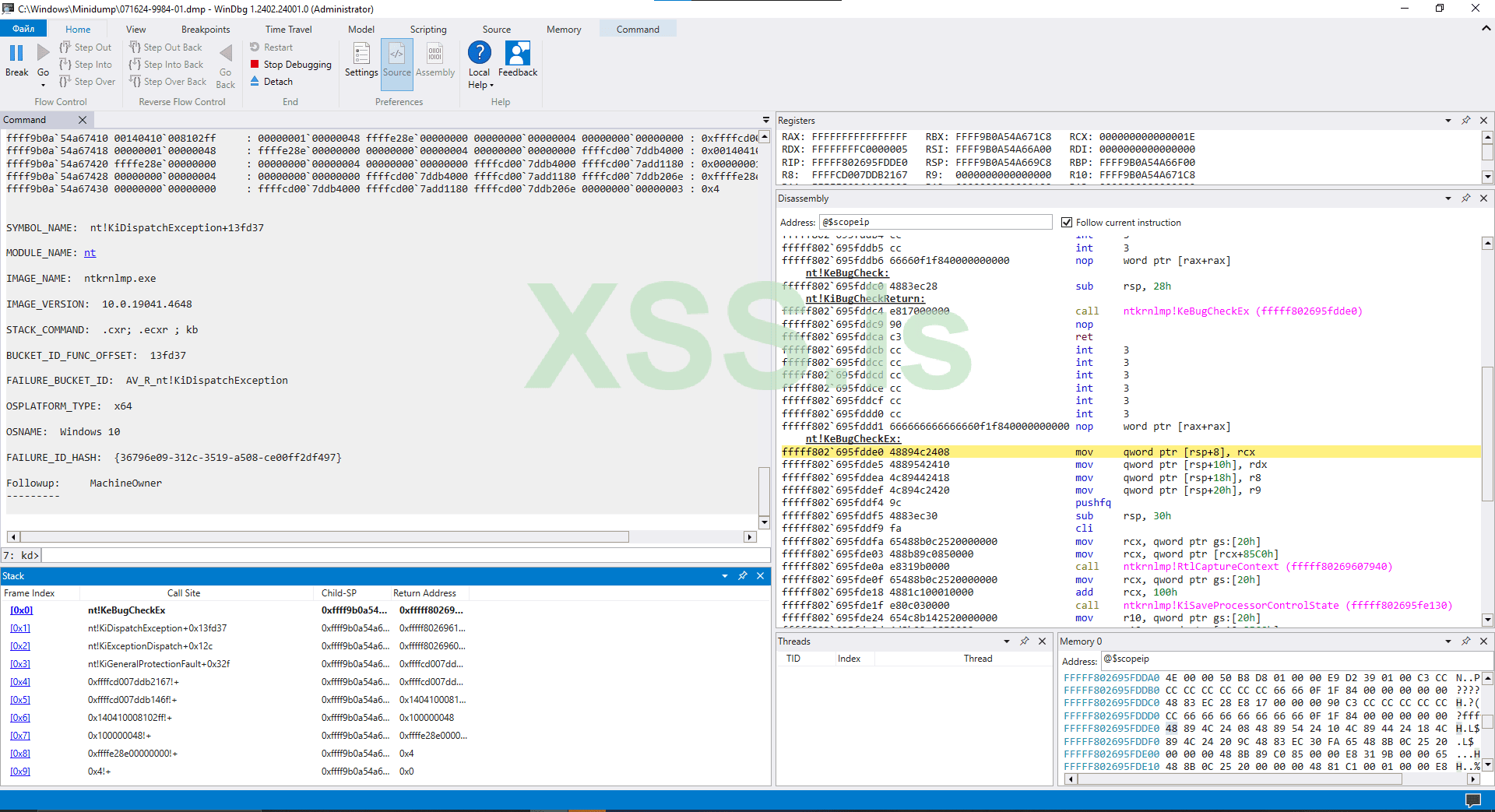Toggle Follow current instruction checkbox
The height and width of the screenshot is (812, 1495).
pos(1067,223)
